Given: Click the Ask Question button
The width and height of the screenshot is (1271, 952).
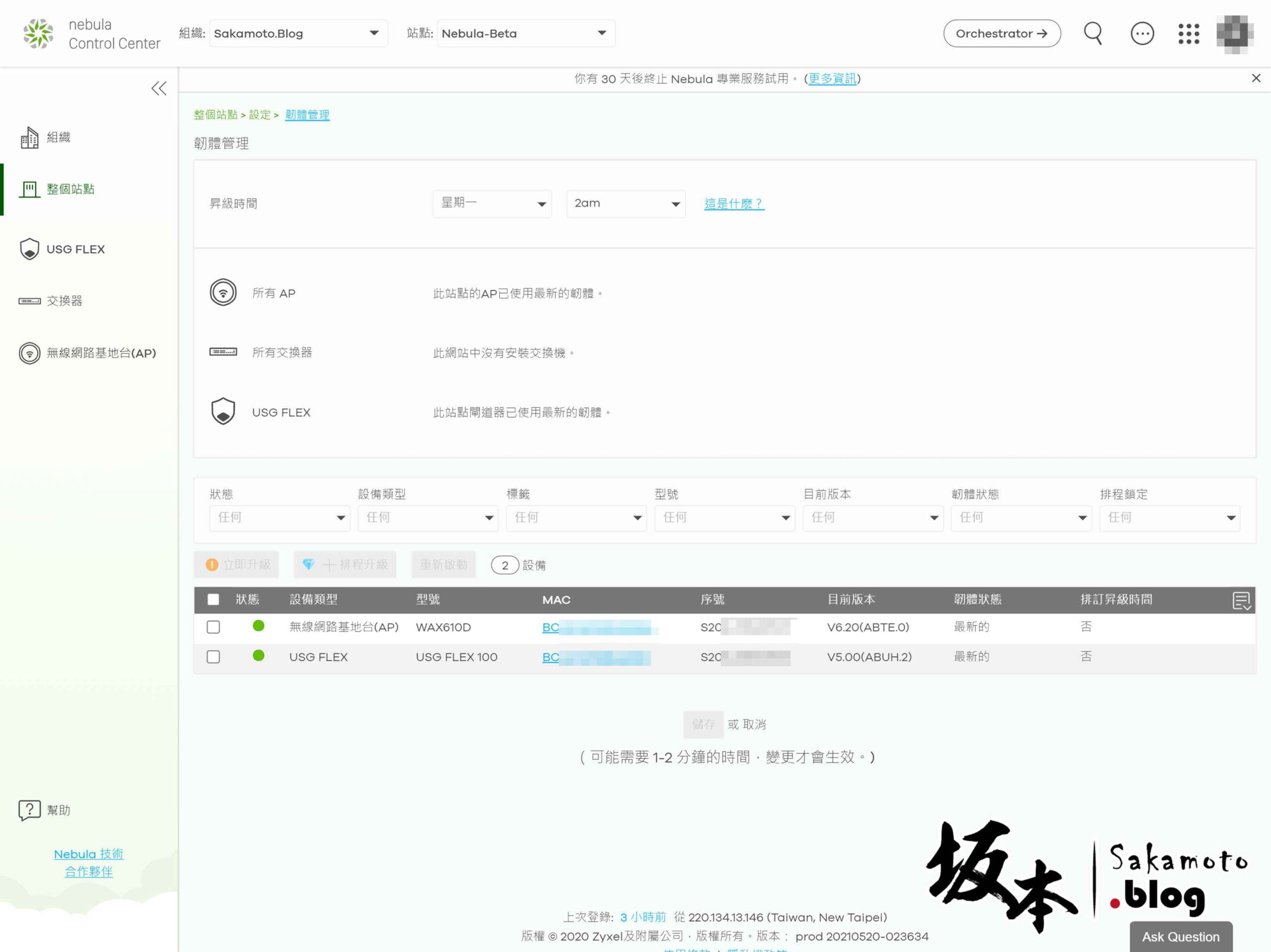Looking at the screenshot, I should coord(1181,937).
